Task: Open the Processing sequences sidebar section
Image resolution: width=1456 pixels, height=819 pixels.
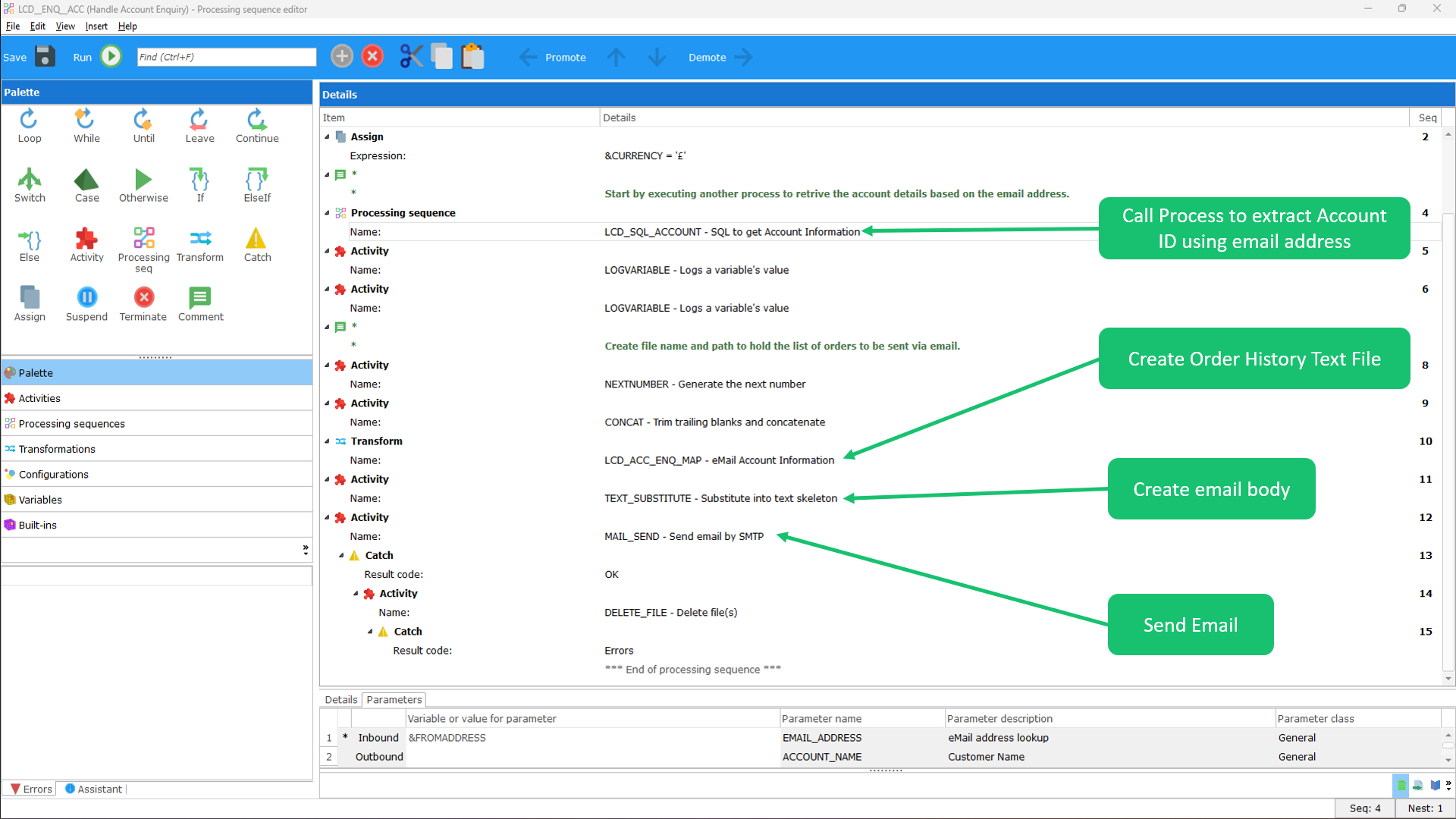Action: click(156, 423)
